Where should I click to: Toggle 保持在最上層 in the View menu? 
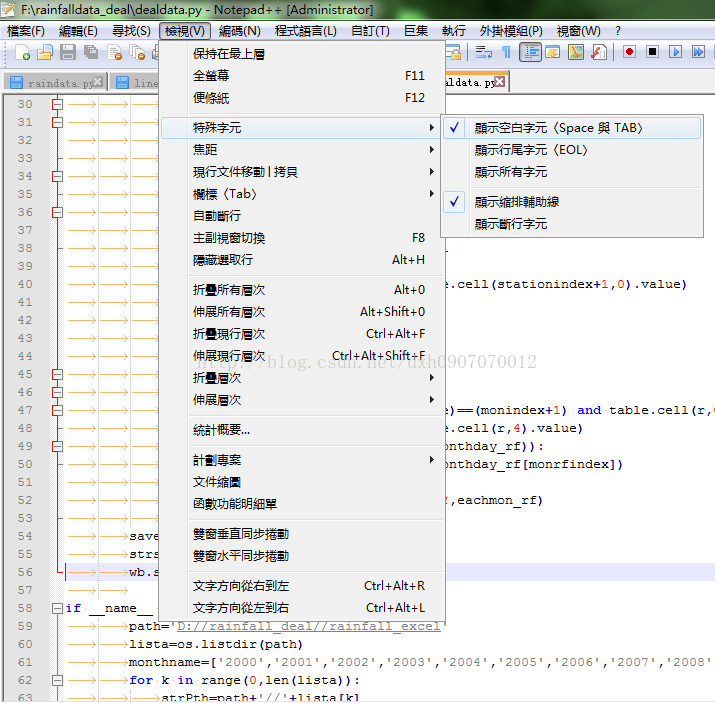302,54
